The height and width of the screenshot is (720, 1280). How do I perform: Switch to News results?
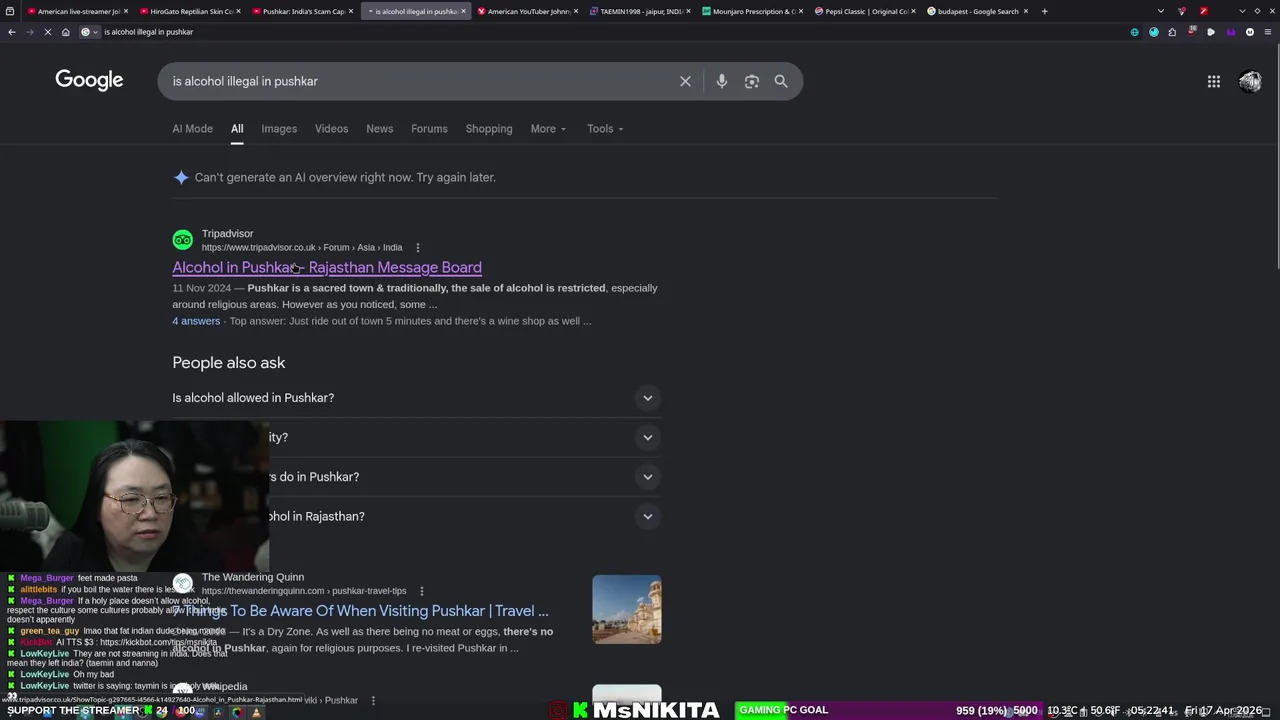pyautogui.click(x=379, y=129)
